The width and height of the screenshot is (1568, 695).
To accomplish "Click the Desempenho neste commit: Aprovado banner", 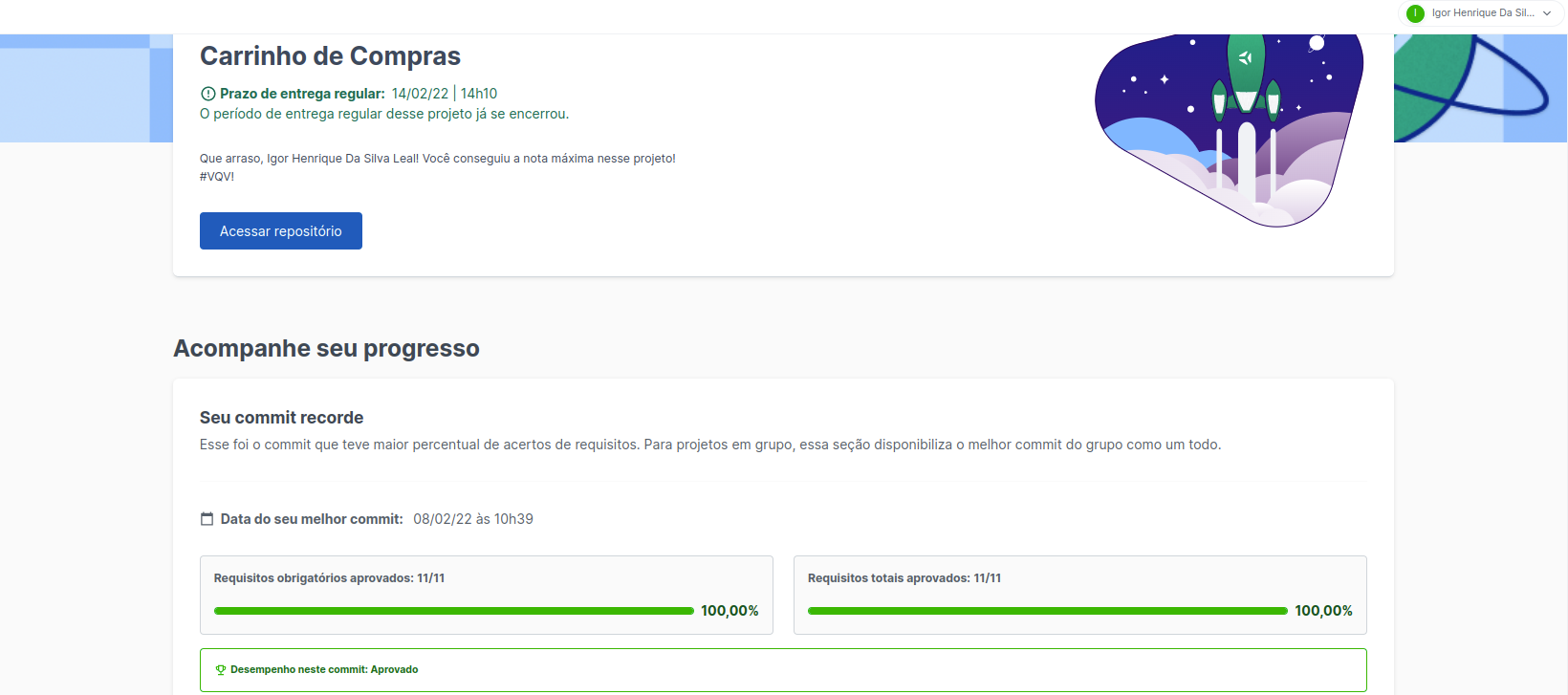I will (x=783, y=670).
